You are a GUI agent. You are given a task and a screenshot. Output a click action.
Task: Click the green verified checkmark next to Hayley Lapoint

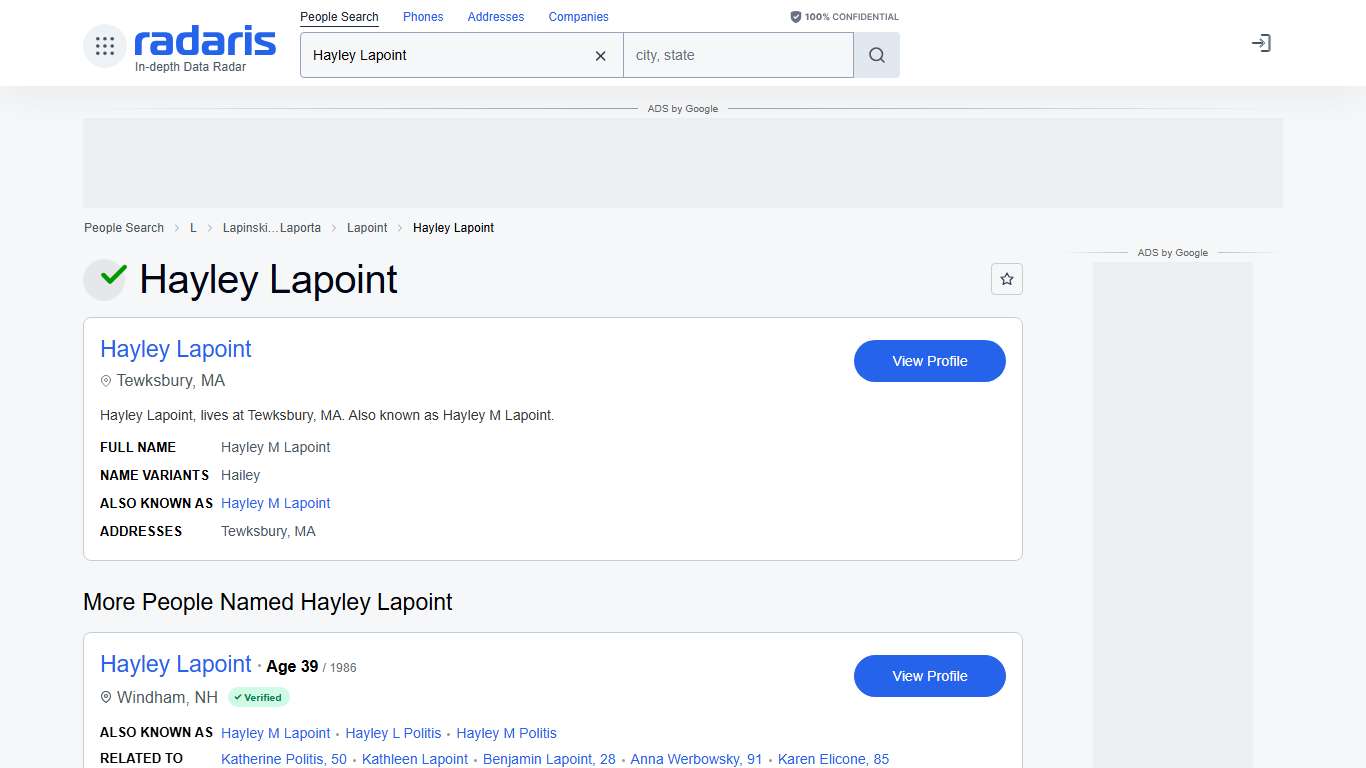(x=105, y=279)
